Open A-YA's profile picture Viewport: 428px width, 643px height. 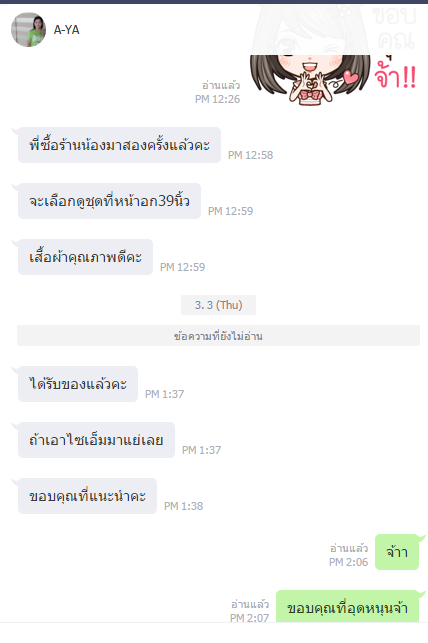coord(28,30)
